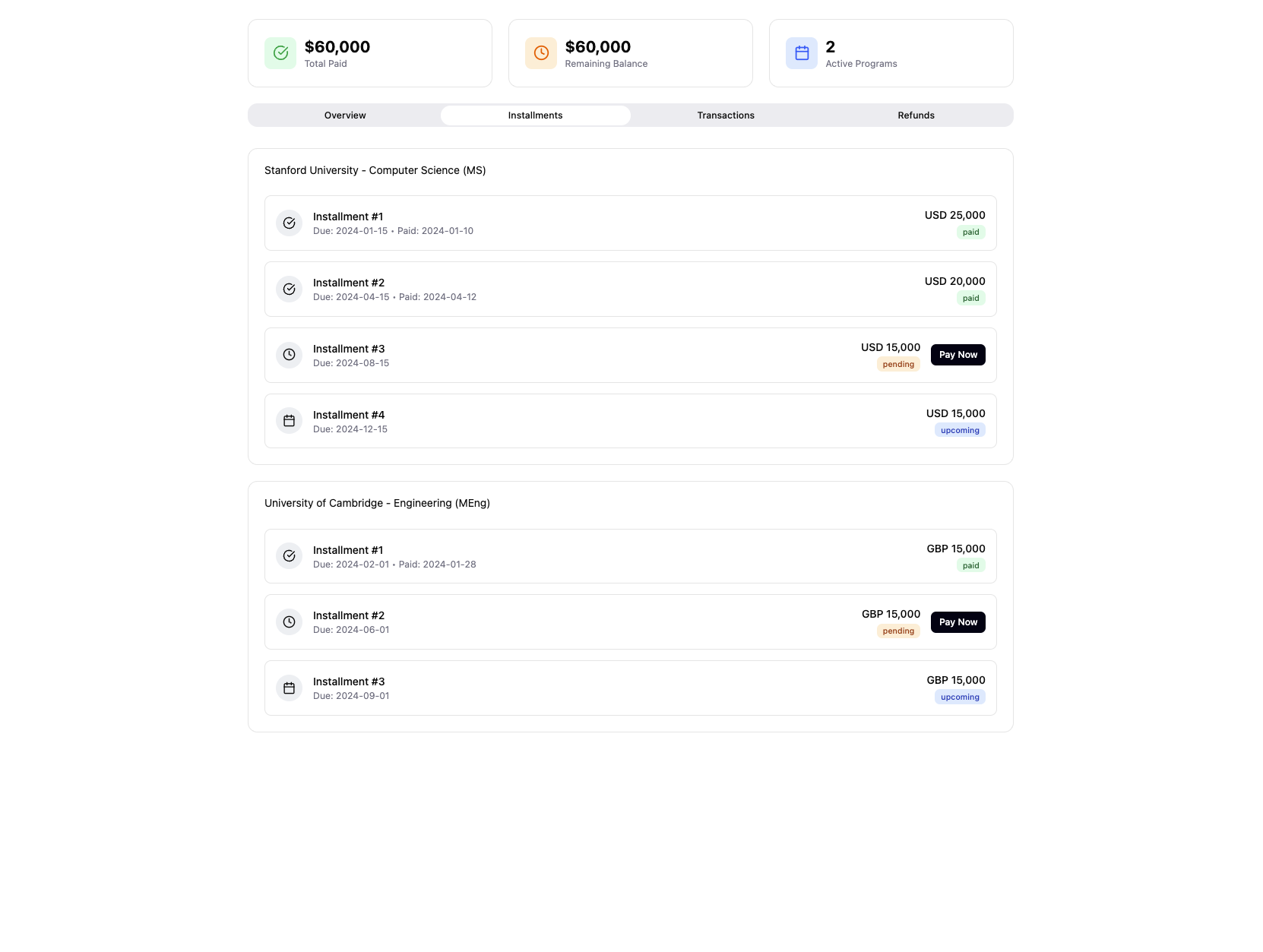The width and height of the screenshot is (1263, 952).
Task: Select the Installments tab
Action: click(x=535, y=115)
